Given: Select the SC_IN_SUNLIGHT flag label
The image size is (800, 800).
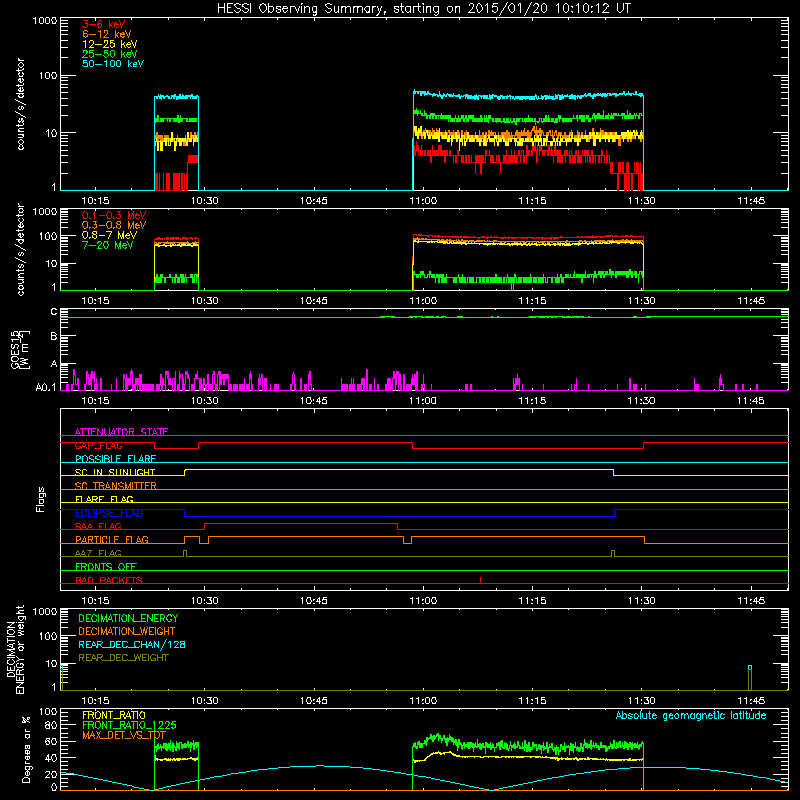Looking at the screenshot, I should pyautogui.click(x=115, y=472).
